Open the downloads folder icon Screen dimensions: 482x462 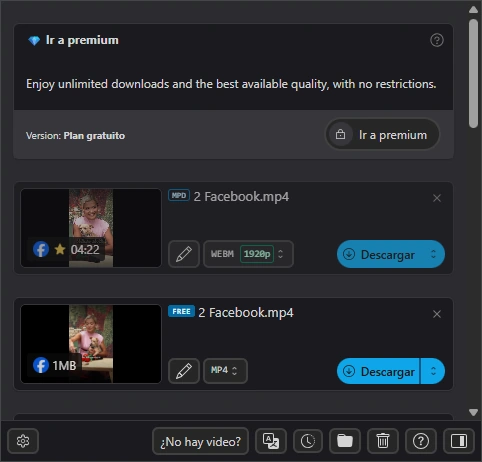pos(345,441)
